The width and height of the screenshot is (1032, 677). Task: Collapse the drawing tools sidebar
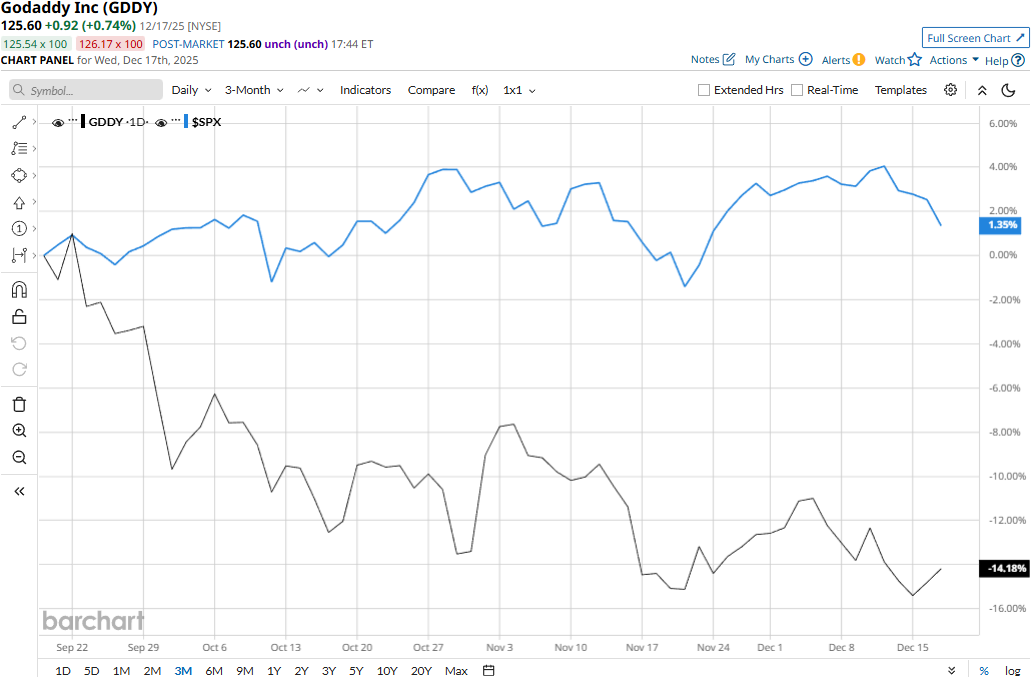pos(19,491)
